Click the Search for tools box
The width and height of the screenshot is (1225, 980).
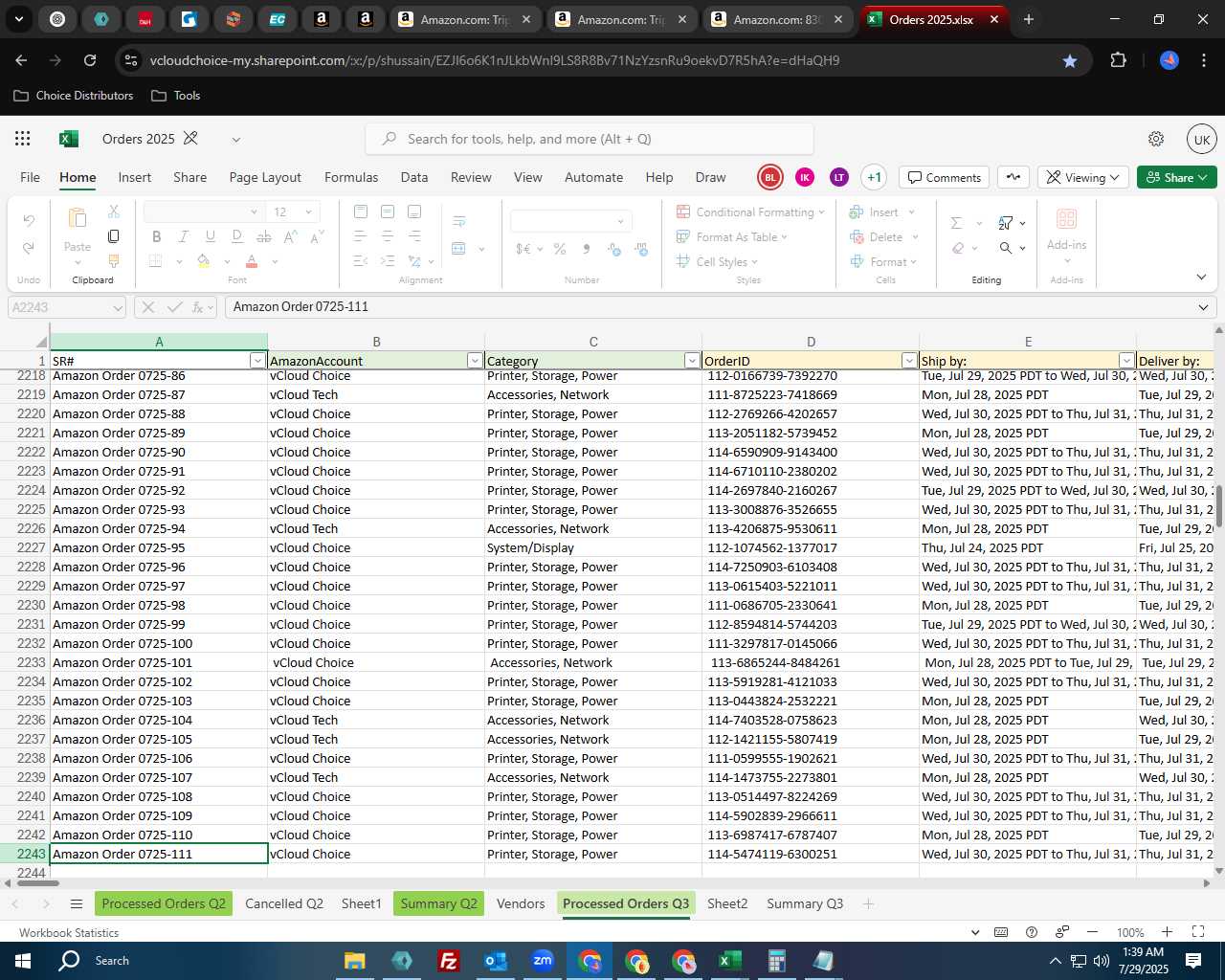pyautogui.click(x=590, y=139)
